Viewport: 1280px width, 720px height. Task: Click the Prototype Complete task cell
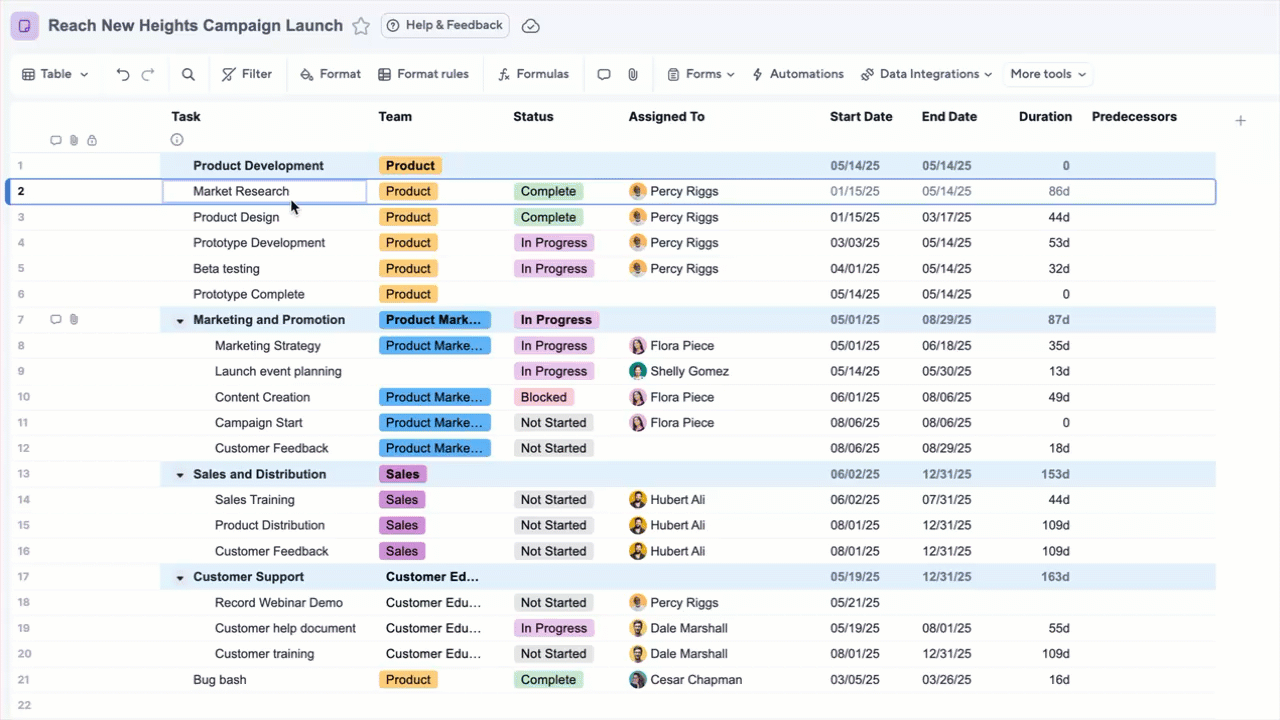pos(265,294)
